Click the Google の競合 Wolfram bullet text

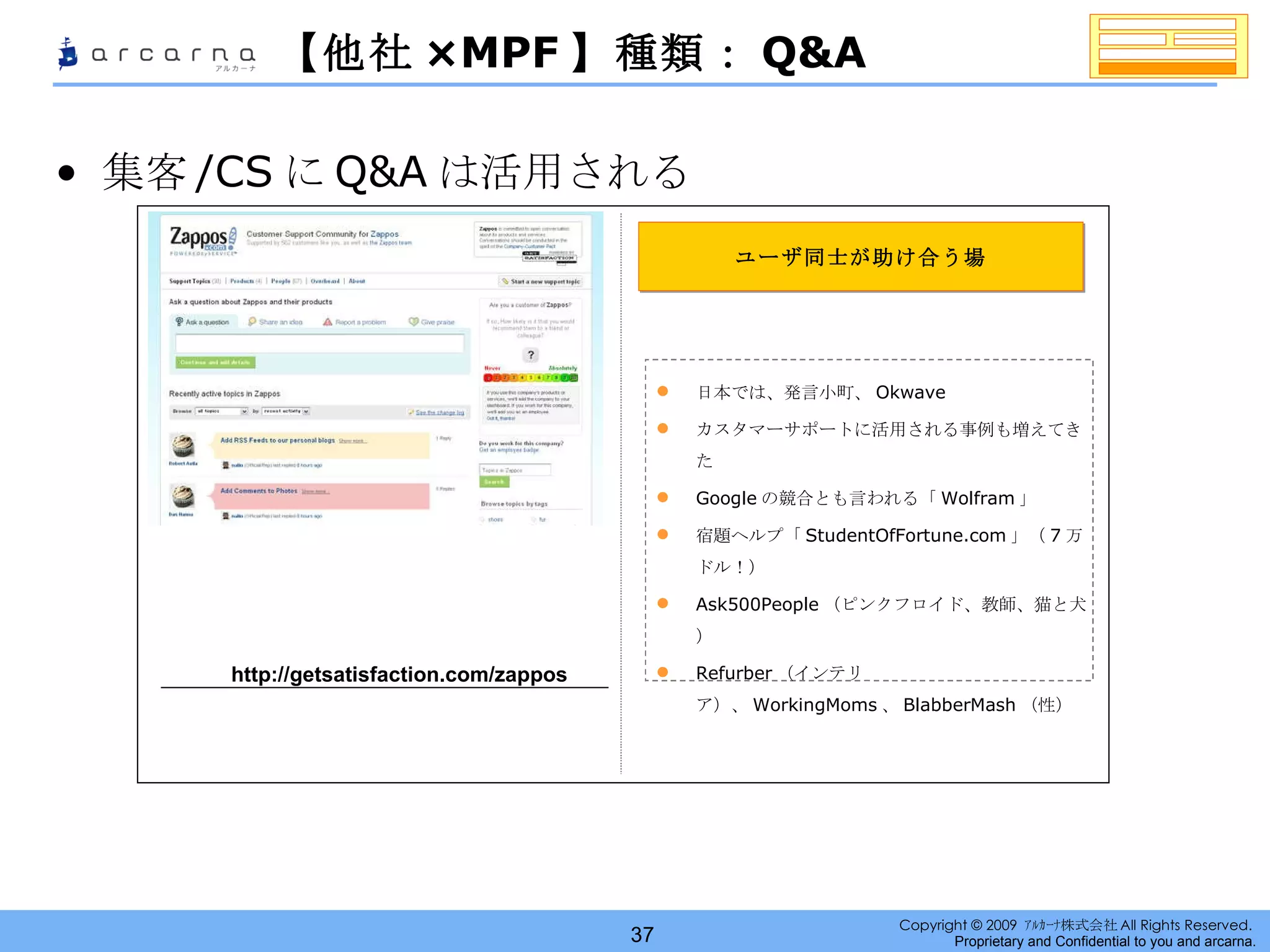tap(863, 498)
